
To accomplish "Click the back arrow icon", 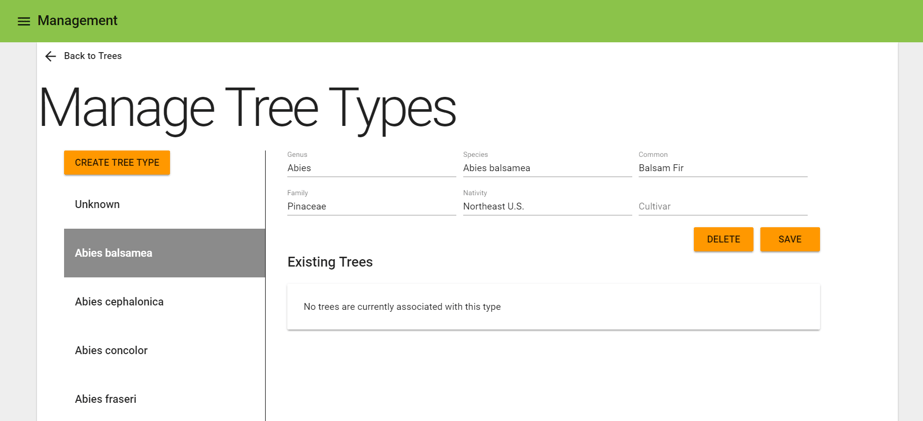I will (51, 56).
